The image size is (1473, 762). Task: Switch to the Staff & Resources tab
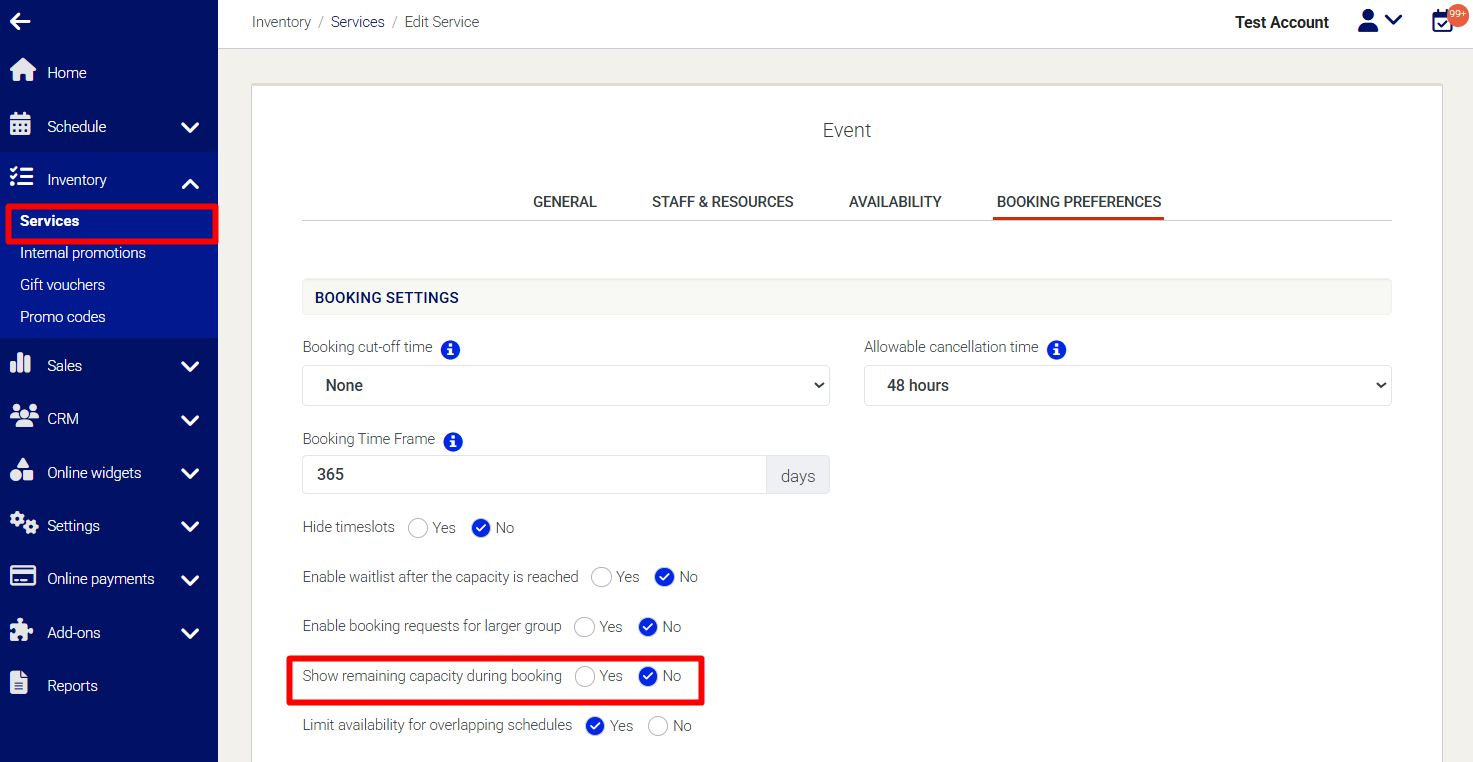722,202
